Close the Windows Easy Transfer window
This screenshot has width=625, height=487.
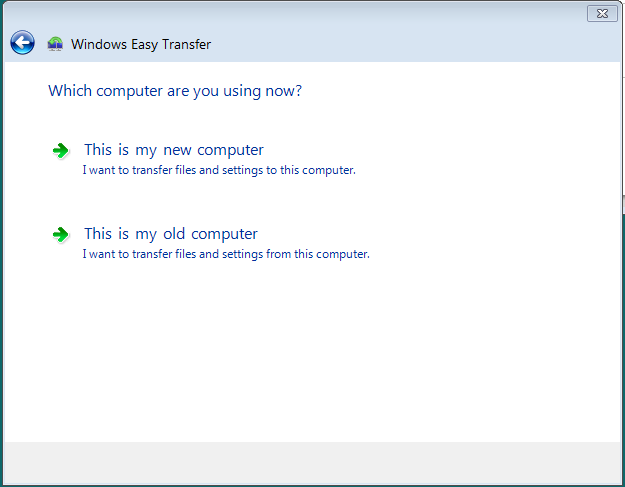(602, 14)
